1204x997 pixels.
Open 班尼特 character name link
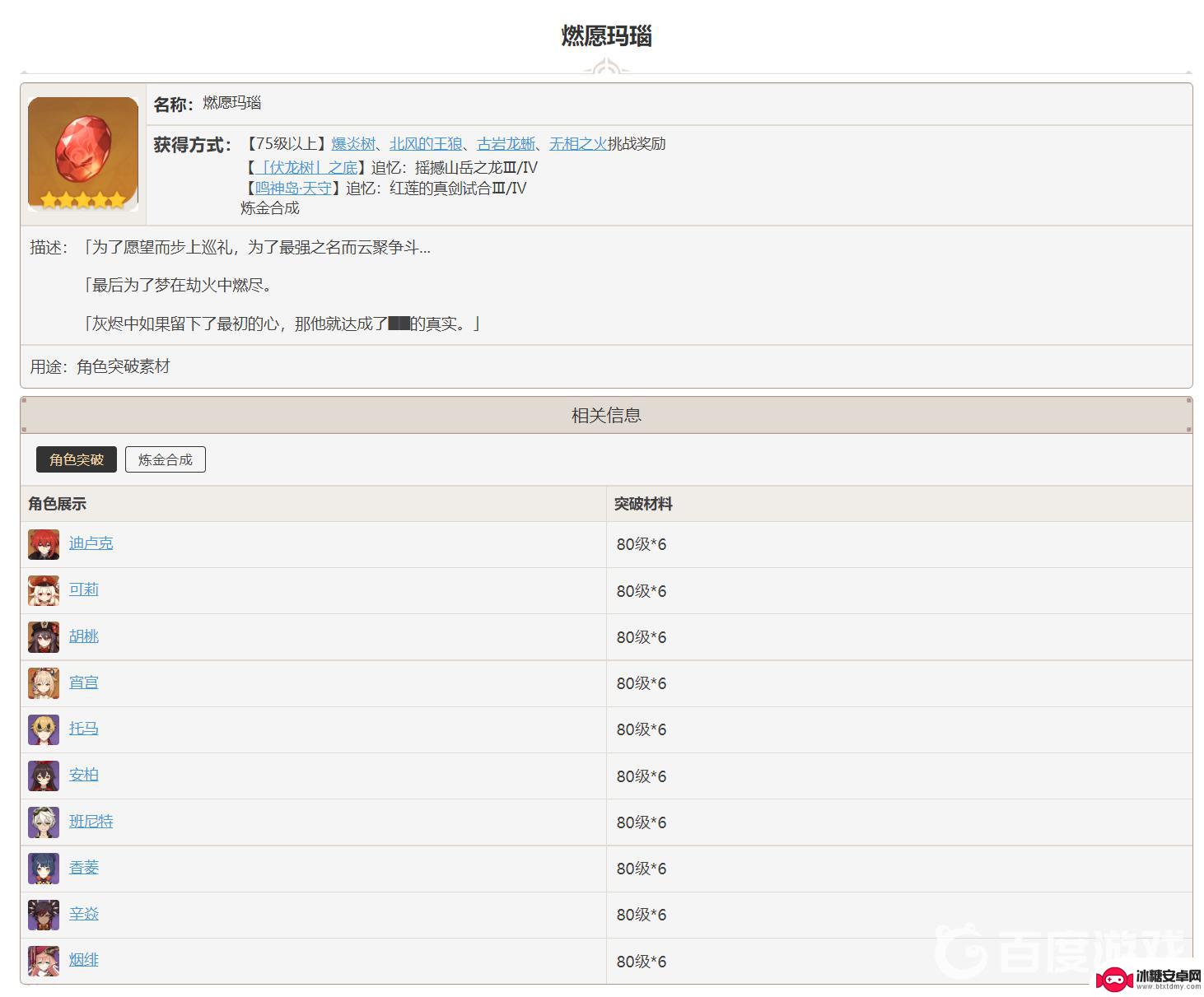pos(91,822)
